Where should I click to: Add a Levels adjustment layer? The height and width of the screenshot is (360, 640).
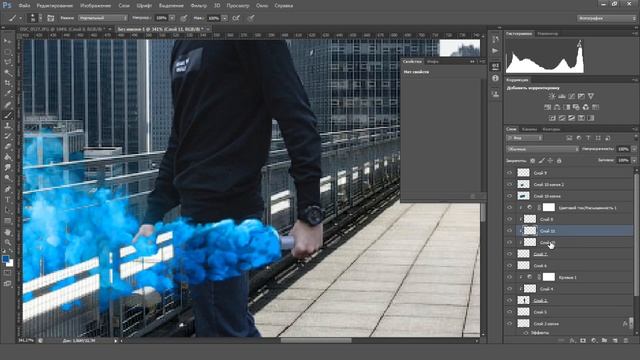[562, 96]
